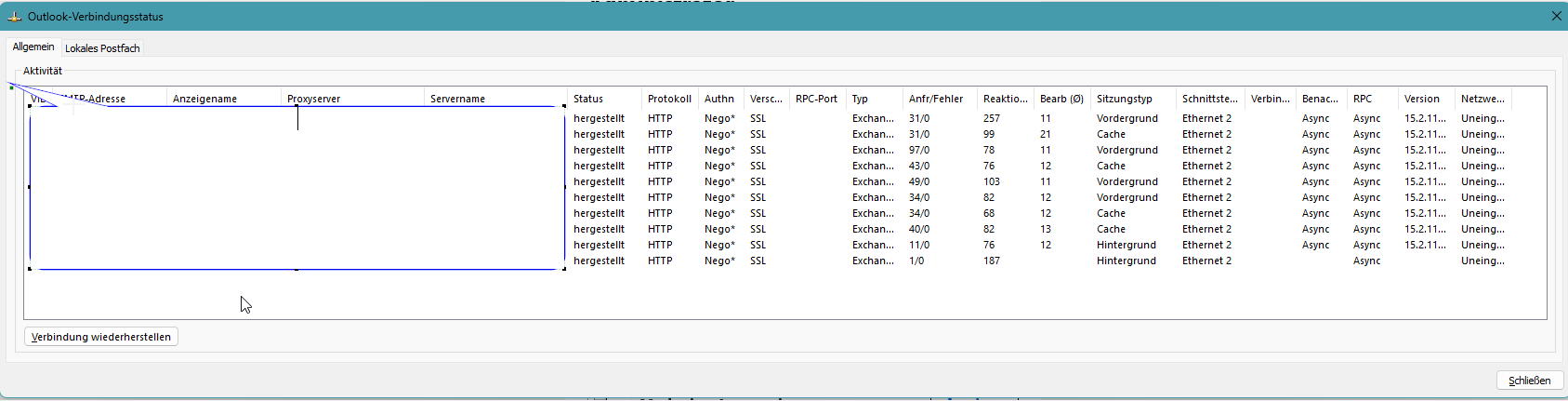Click SSL in the 1/0 row

click(758, 261)
